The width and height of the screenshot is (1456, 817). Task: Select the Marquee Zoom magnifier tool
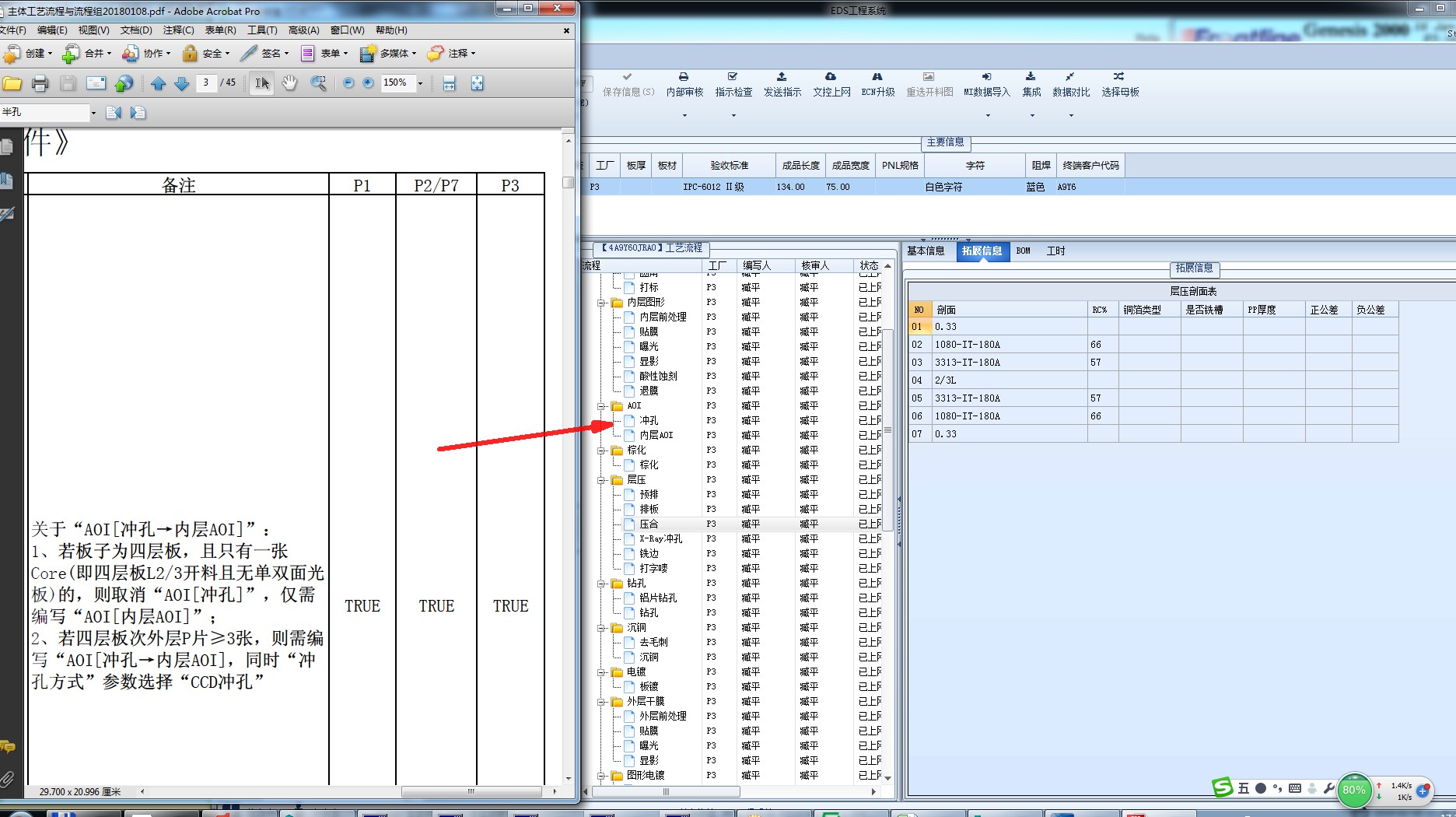click(318, 83)
